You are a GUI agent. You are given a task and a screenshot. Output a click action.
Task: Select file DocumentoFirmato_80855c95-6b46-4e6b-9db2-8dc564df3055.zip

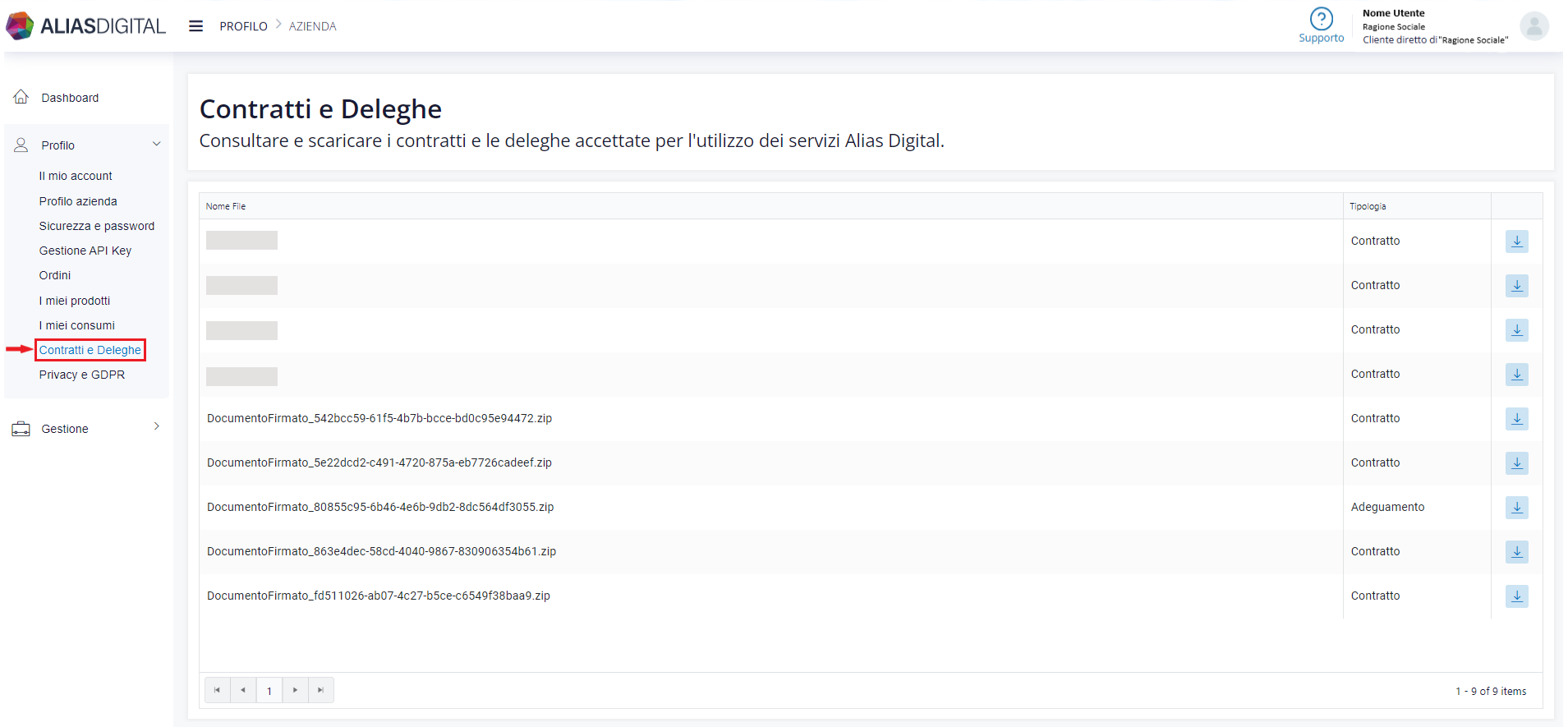coord(380,507)
